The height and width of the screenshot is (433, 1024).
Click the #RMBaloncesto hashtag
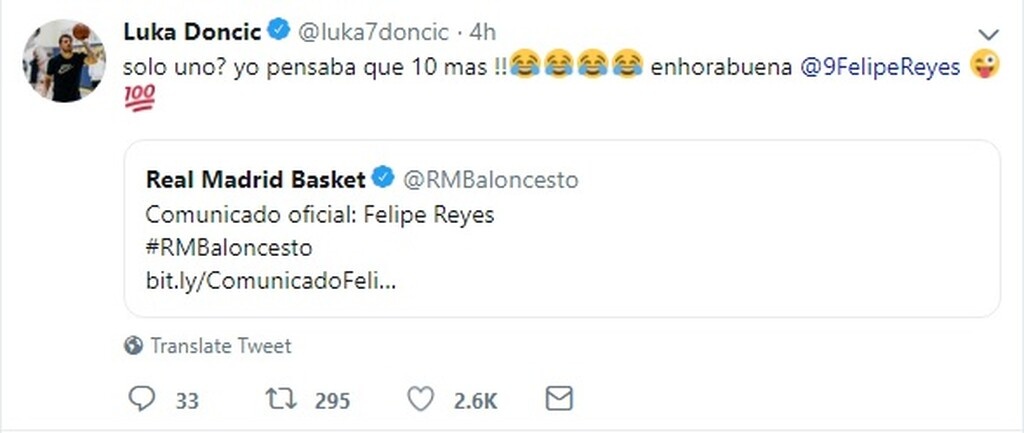(229, 247)
